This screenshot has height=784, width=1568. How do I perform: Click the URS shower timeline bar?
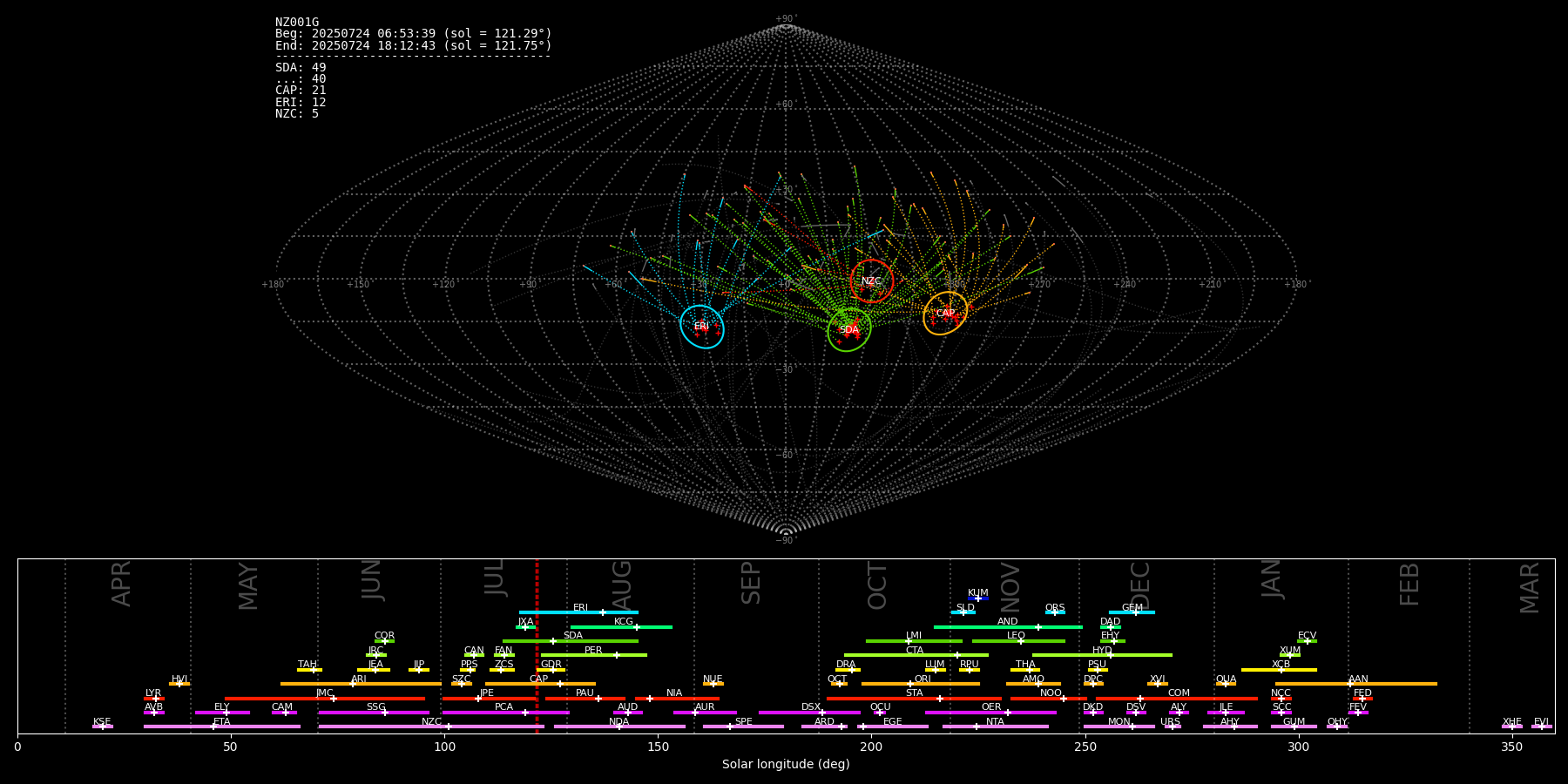pos(1173,727)
